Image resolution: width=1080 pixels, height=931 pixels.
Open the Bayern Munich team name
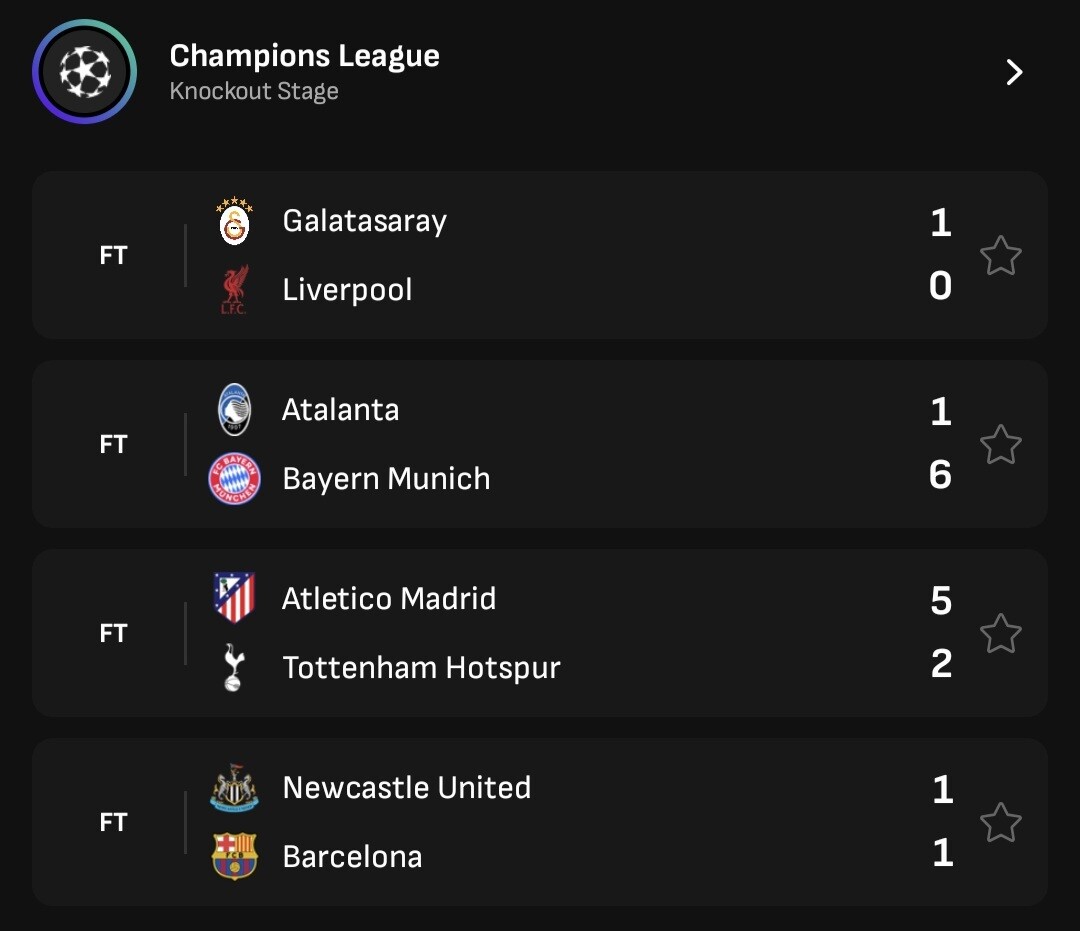click(386, 479)
